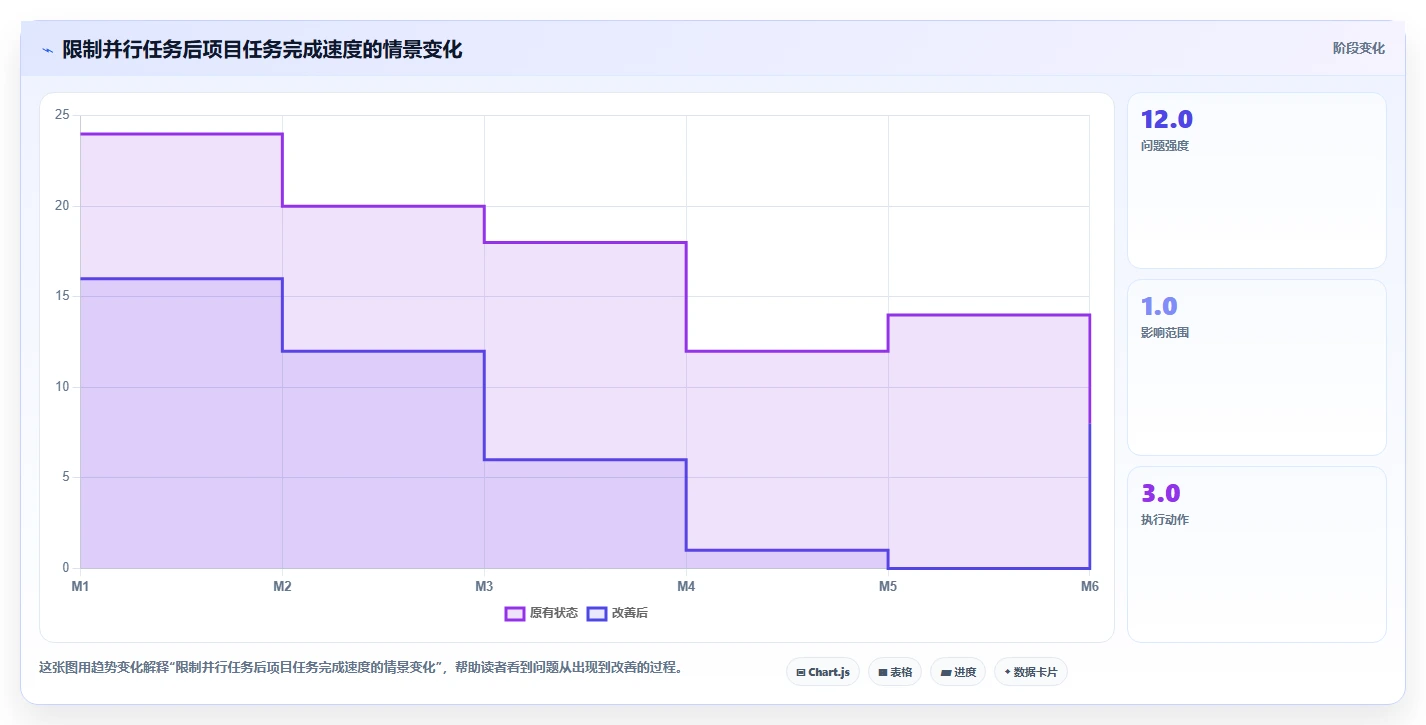Select the 数据卡片 tag pill
Image resolution: width=1426 pixels, height=725 pixels.
click(1031, 672)
